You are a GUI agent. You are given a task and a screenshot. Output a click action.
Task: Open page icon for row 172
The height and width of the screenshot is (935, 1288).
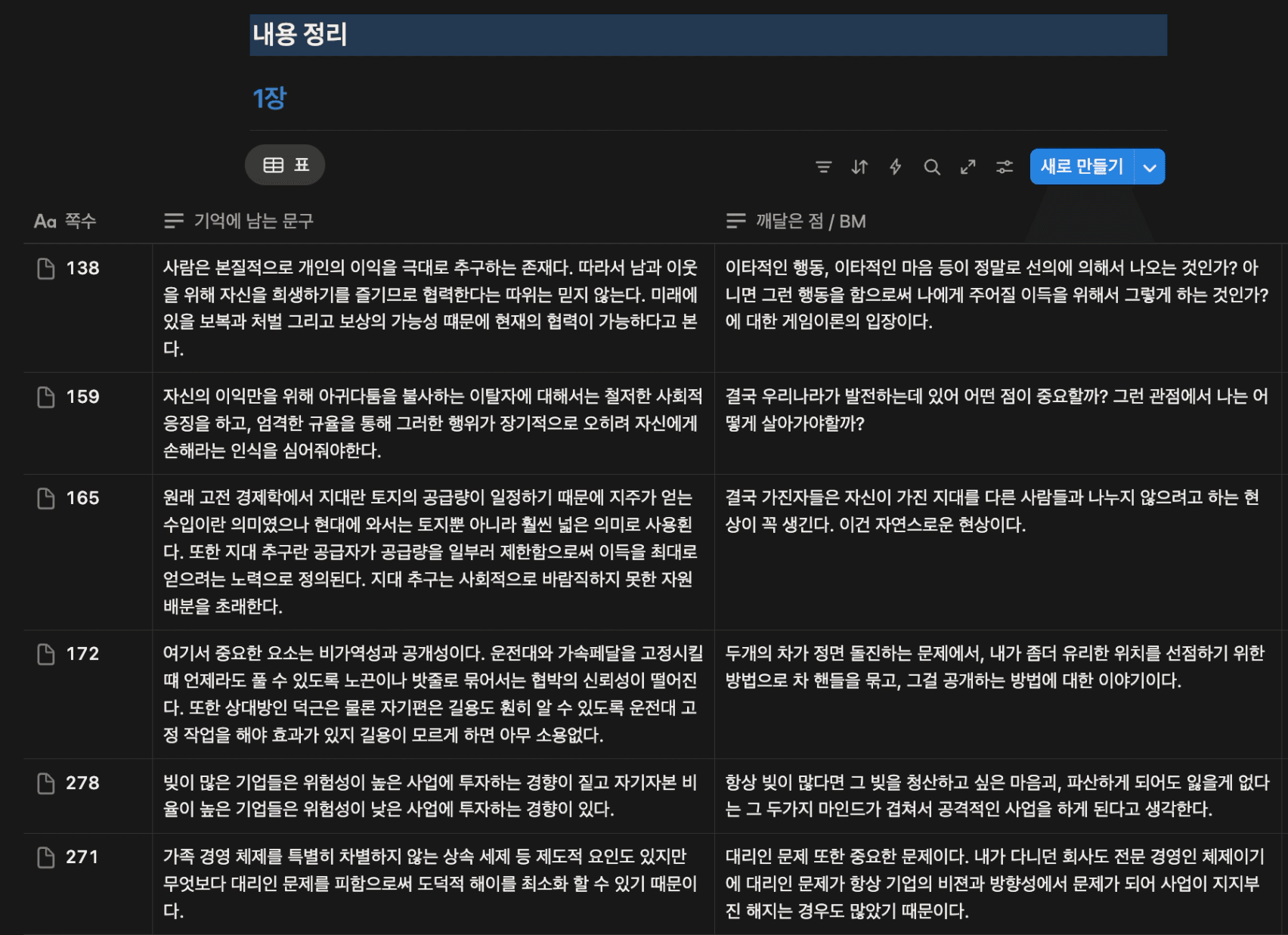[x=46, y=654]
